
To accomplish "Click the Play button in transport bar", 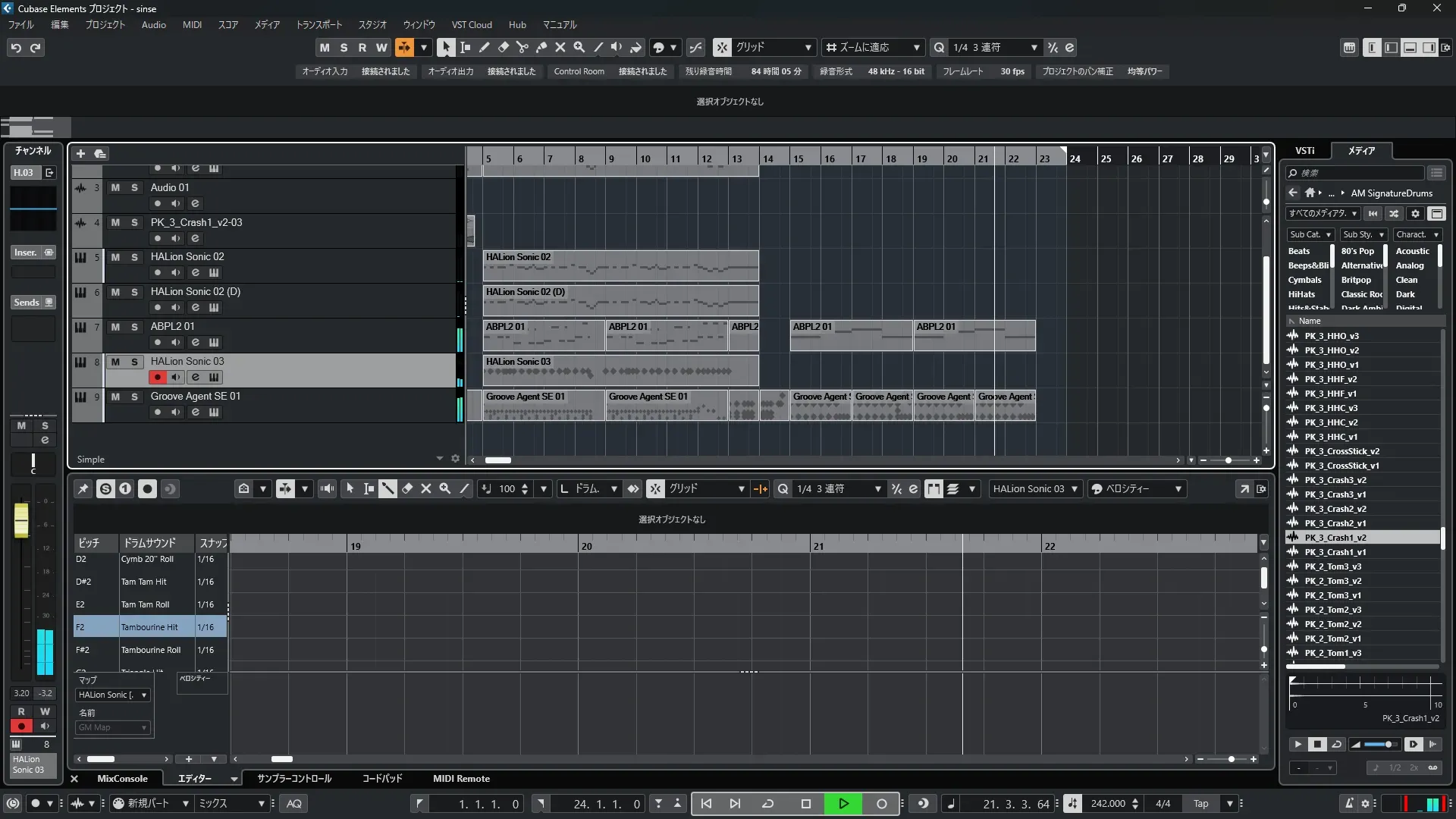I will tap(843, 804).
